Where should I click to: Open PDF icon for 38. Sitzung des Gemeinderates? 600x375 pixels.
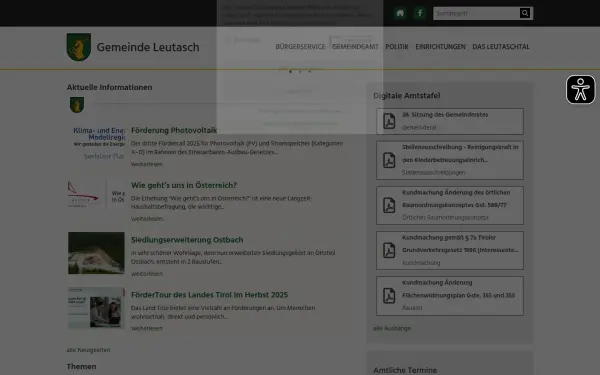(389, 121)
